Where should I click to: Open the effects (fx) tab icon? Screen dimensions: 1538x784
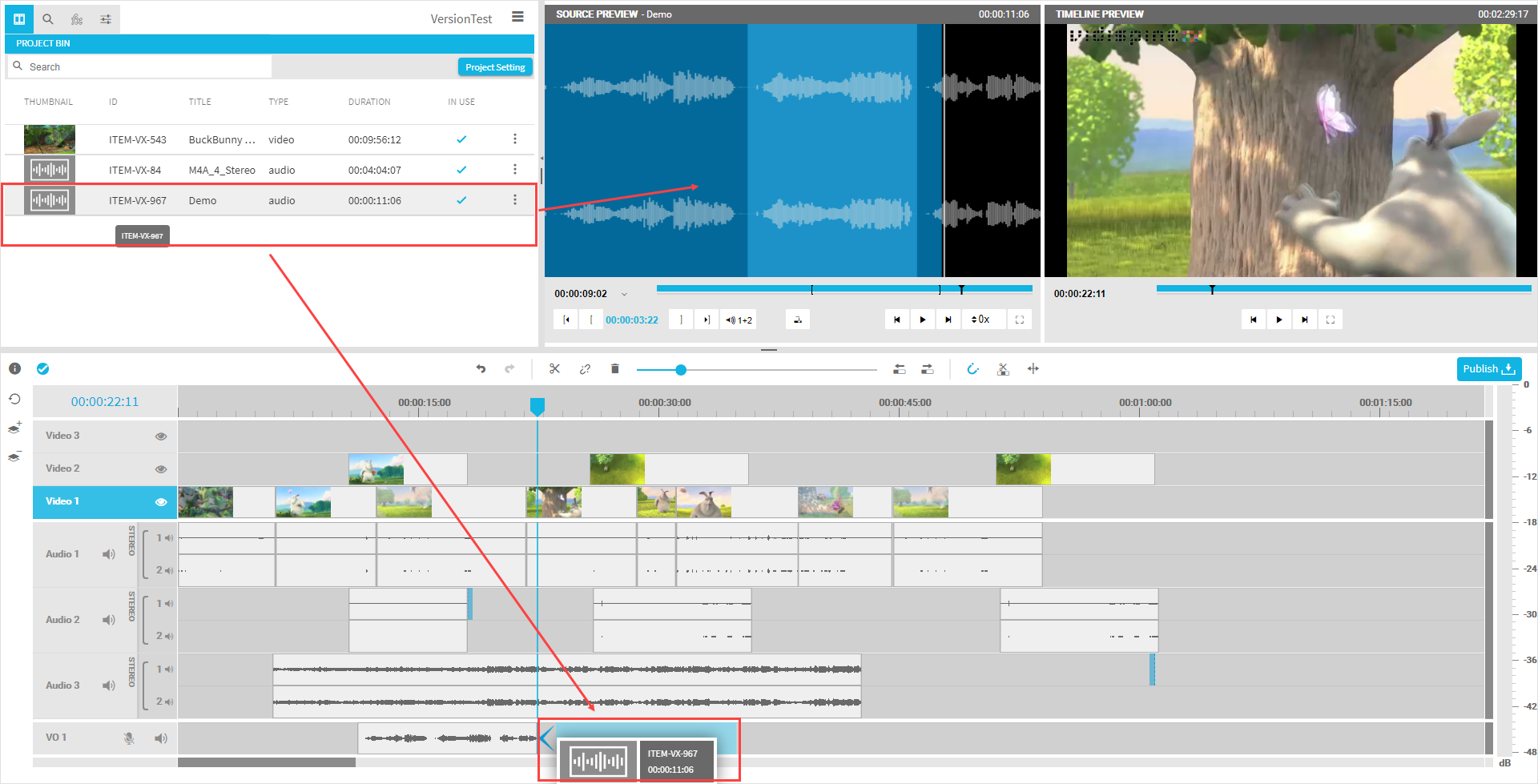click(x=77, y=19)
